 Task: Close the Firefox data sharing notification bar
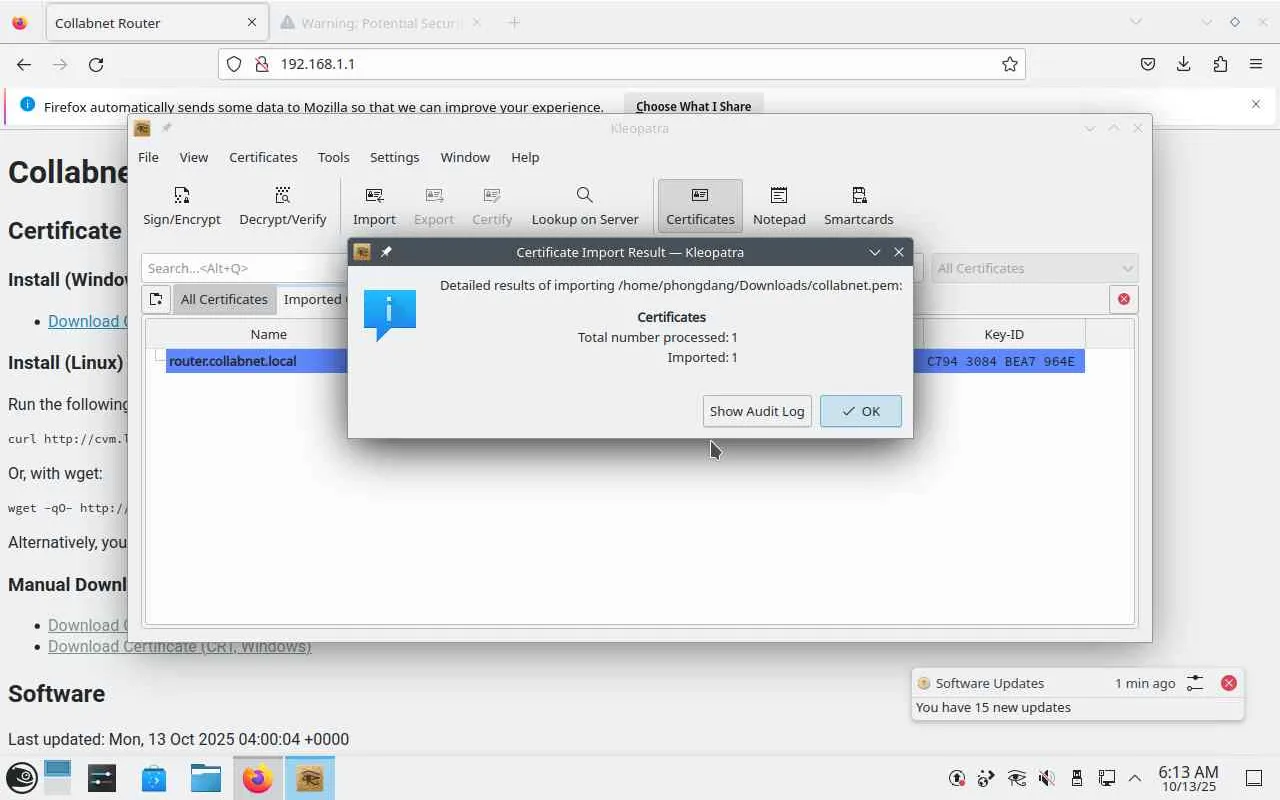coord(1256,104)
